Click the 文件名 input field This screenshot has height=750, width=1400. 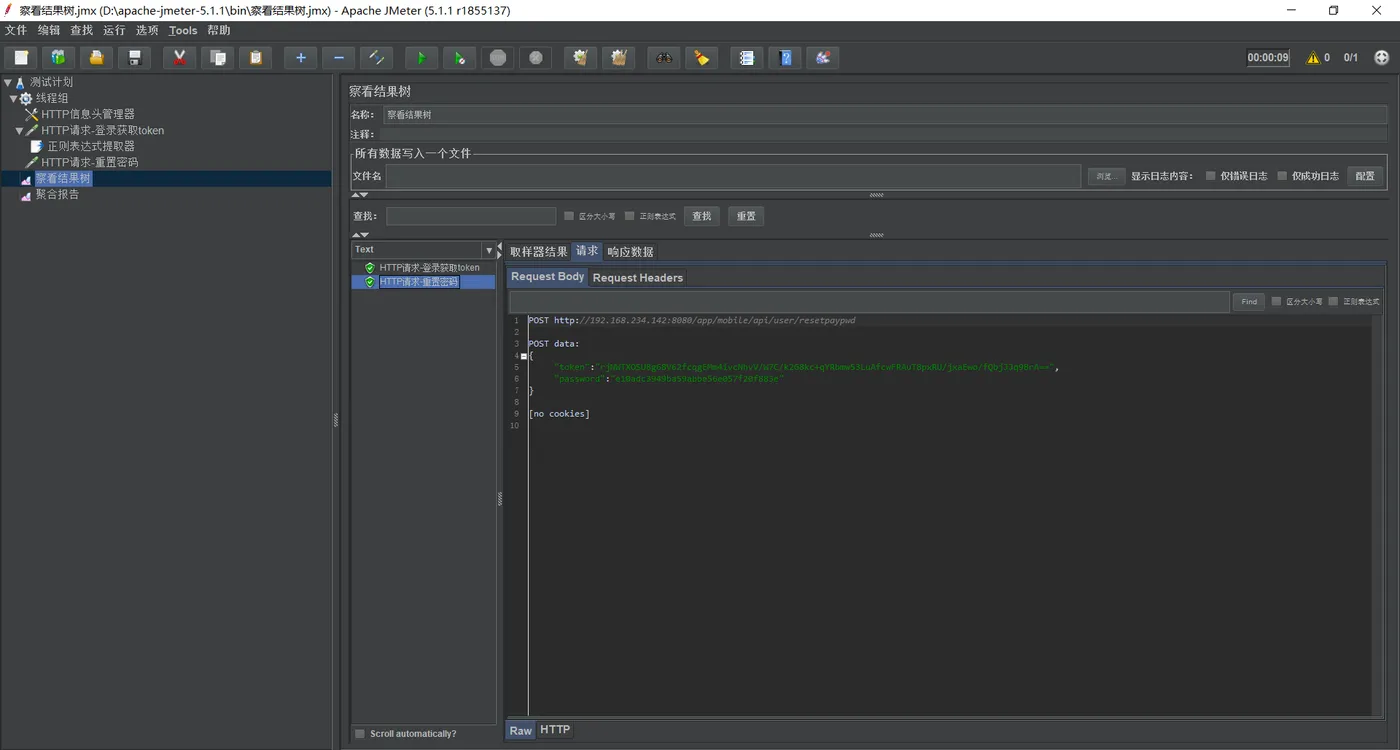tap(733, 176)
